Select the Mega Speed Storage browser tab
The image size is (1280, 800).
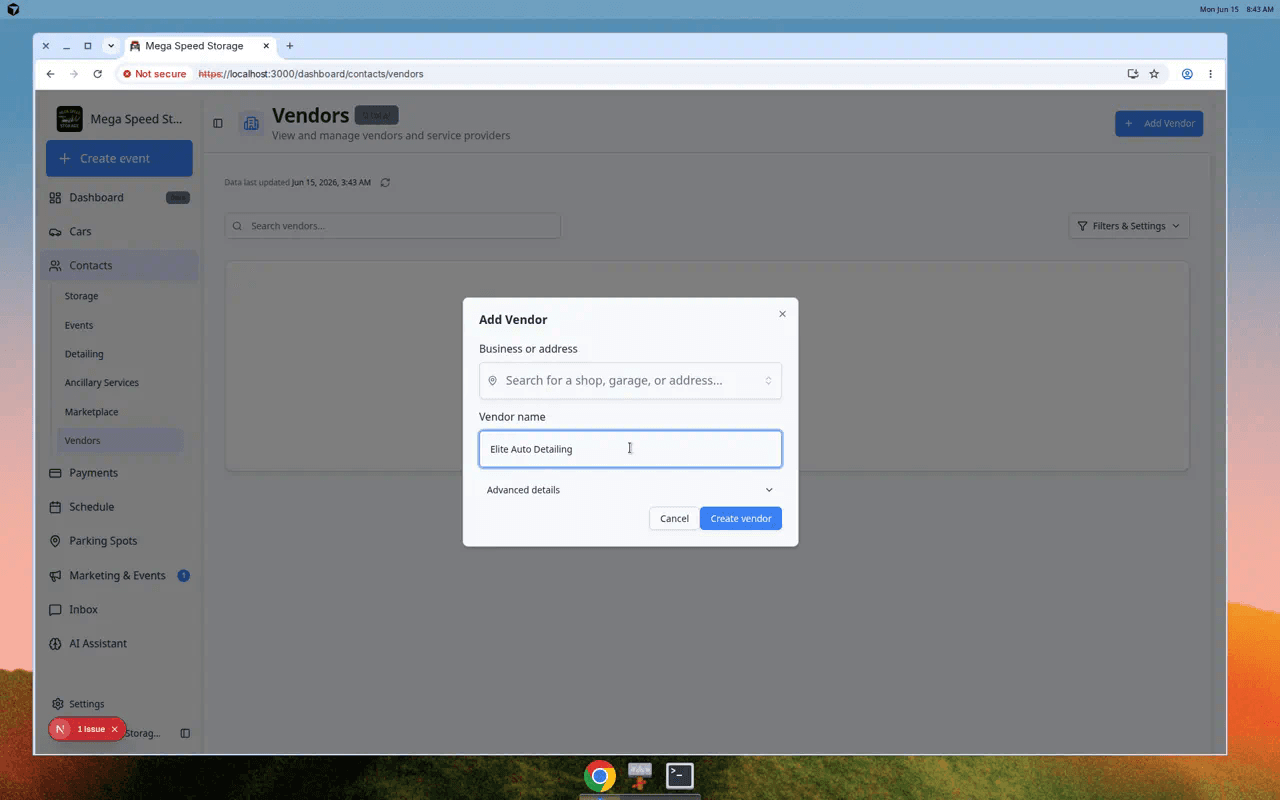tap(200, 46)
